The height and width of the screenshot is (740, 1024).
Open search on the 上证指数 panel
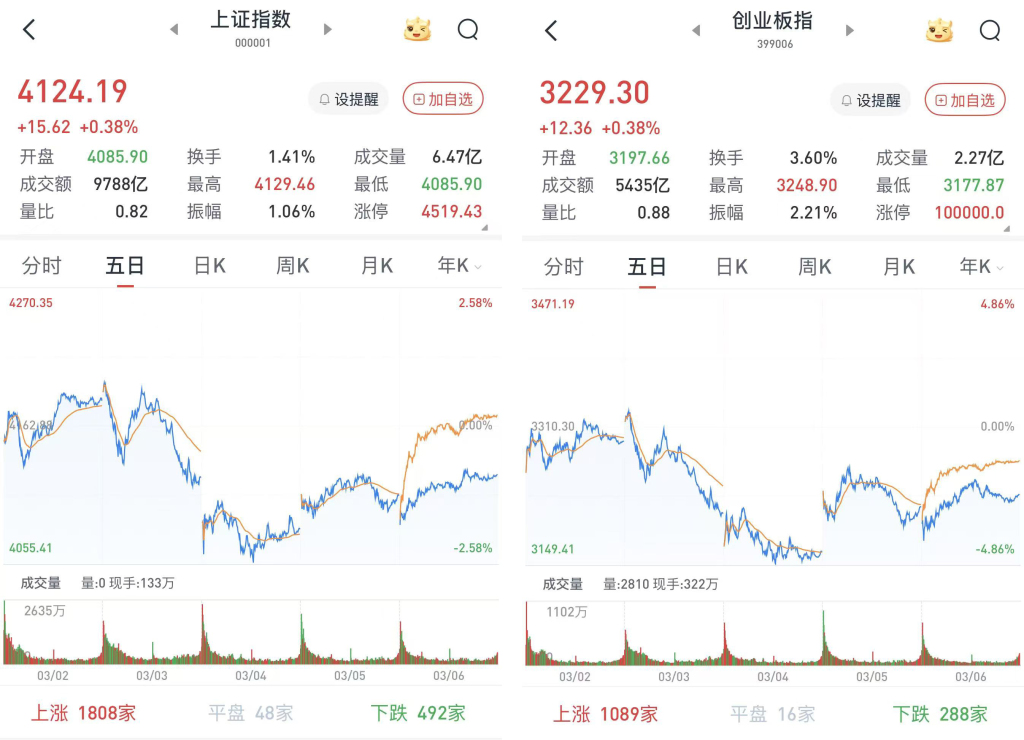pyautogui.click(x=468, y=30)
